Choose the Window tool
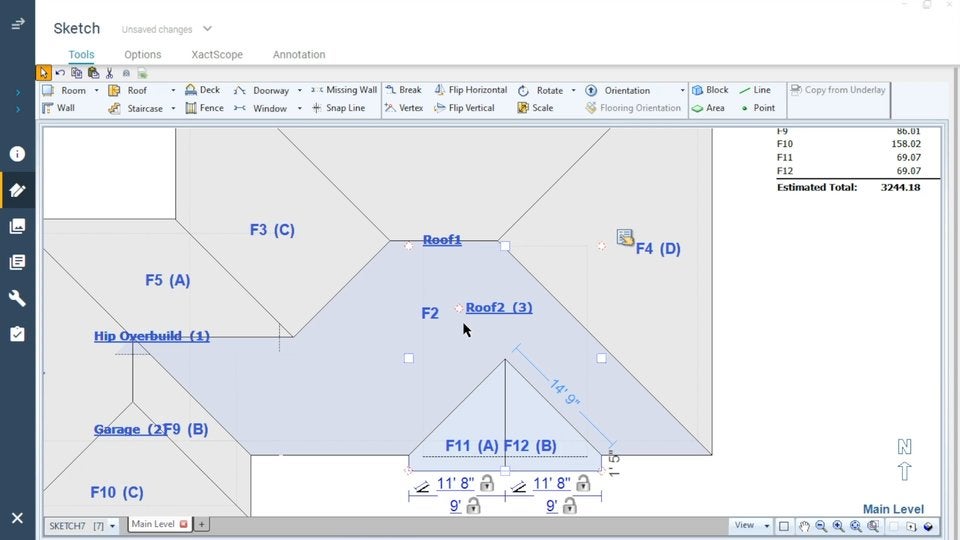This screenshot has width=960, height=540. click(x=261, y=108)
